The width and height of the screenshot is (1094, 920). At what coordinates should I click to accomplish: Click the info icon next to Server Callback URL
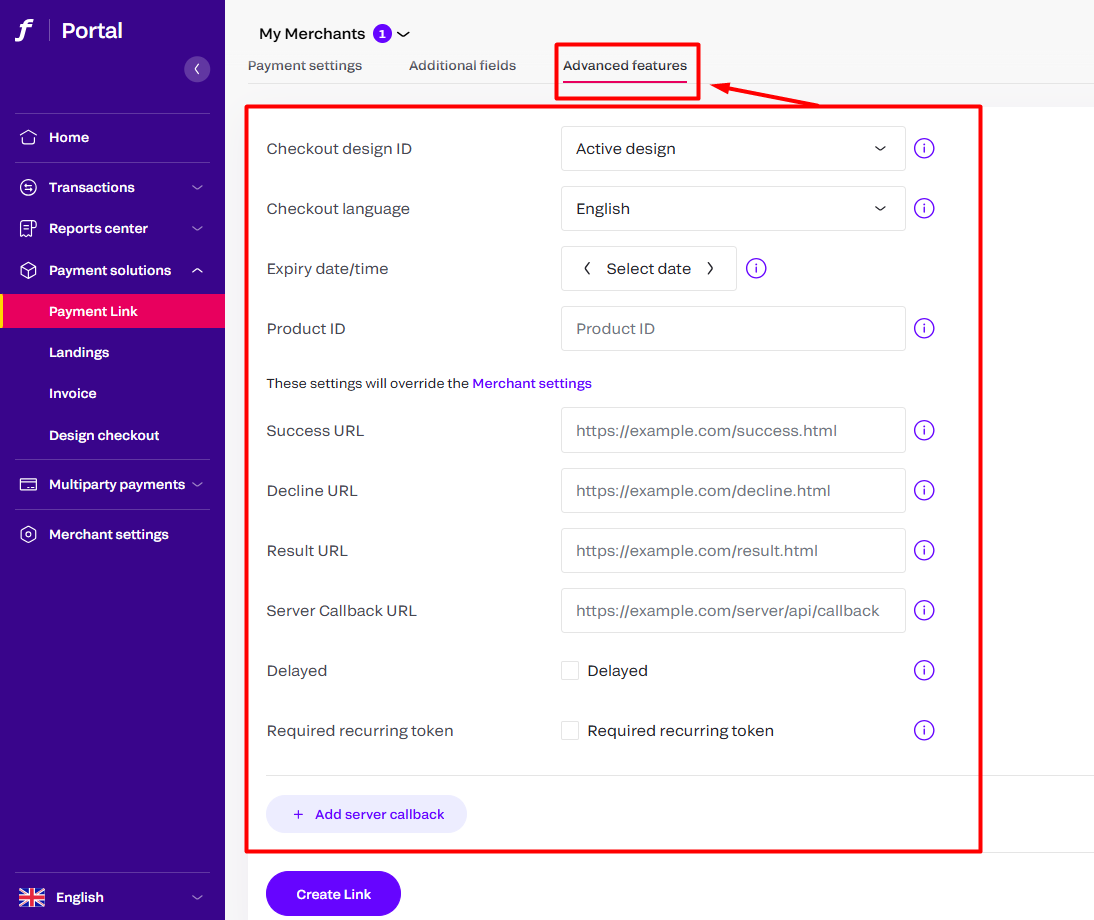[x=923, y=610]
